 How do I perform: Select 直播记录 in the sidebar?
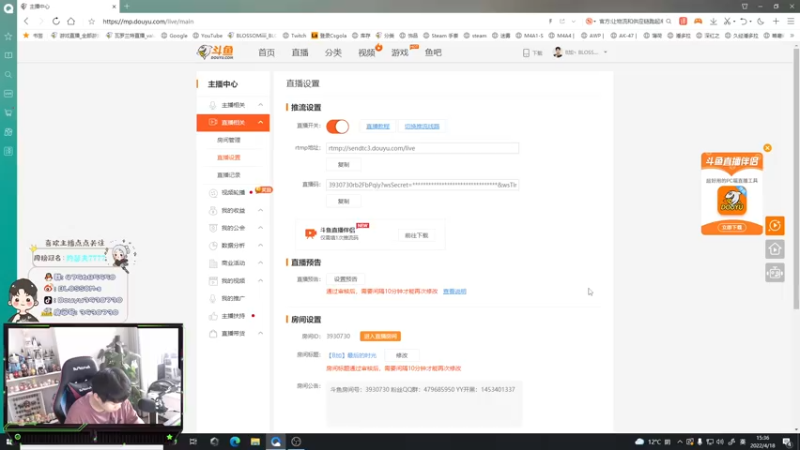click(x=229, y=175)
